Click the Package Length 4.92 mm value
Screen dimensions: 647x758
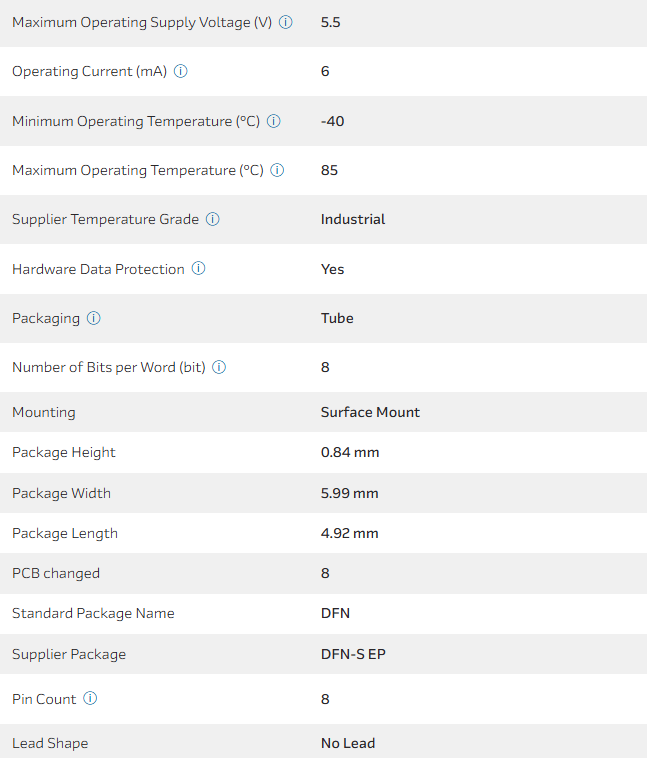[350, 533]
